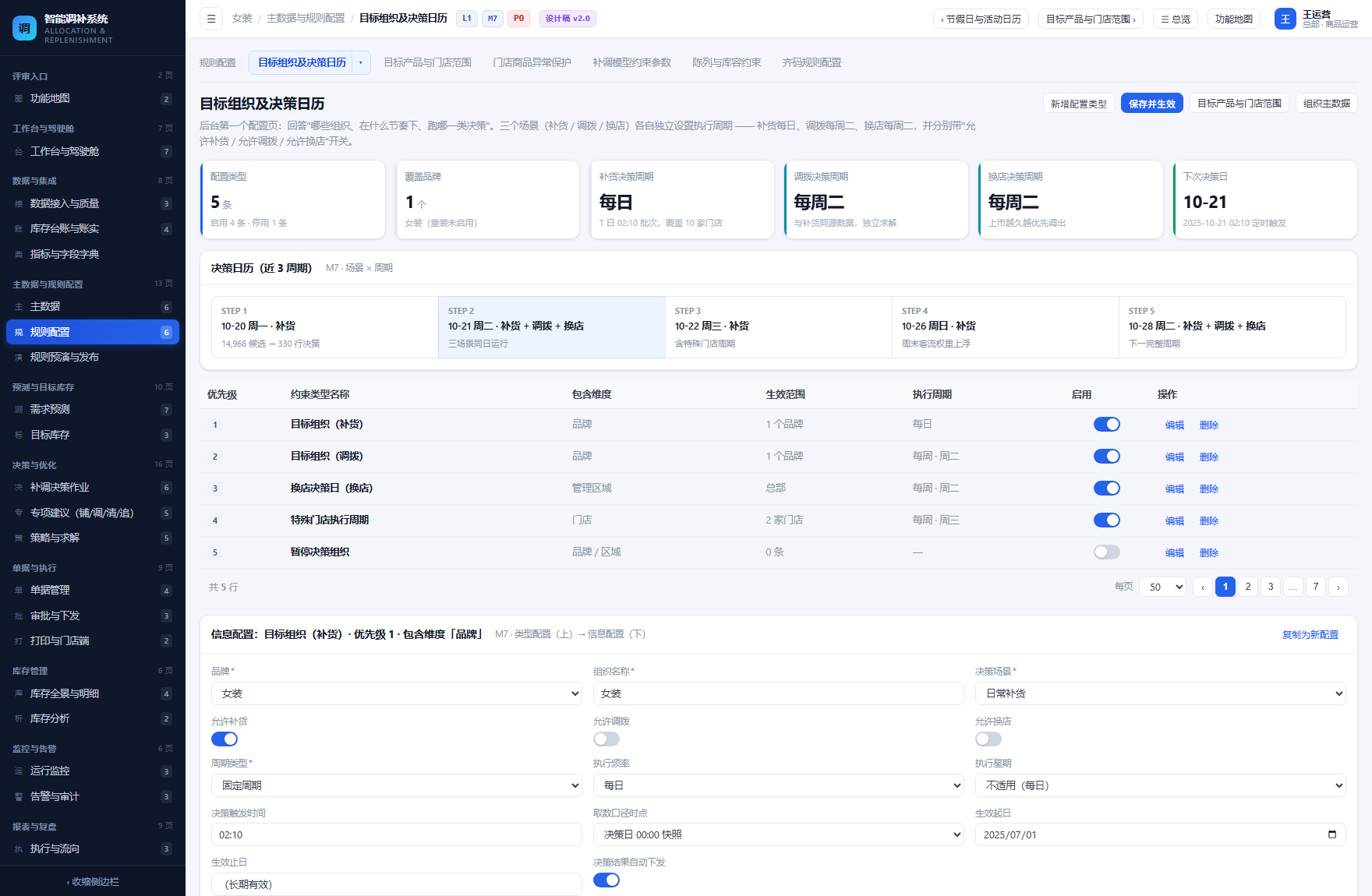
Task: Select STEP 3 10-22 周三 calendar card
Action: [779, 327]
